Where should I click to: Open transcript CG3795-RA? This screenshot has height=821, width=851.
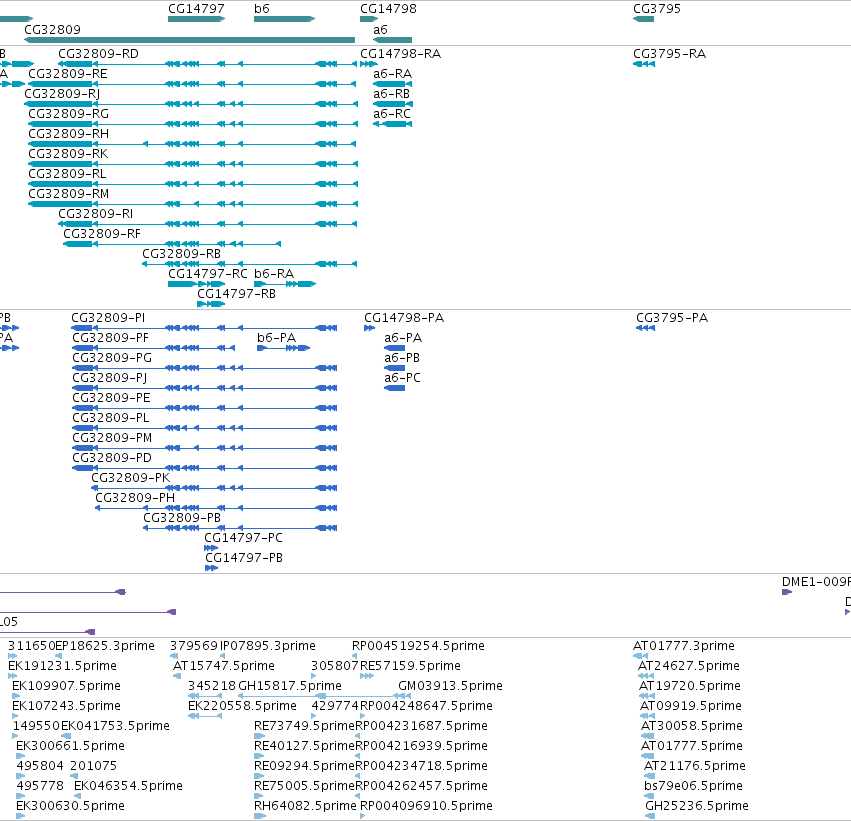tap(669, 54)
